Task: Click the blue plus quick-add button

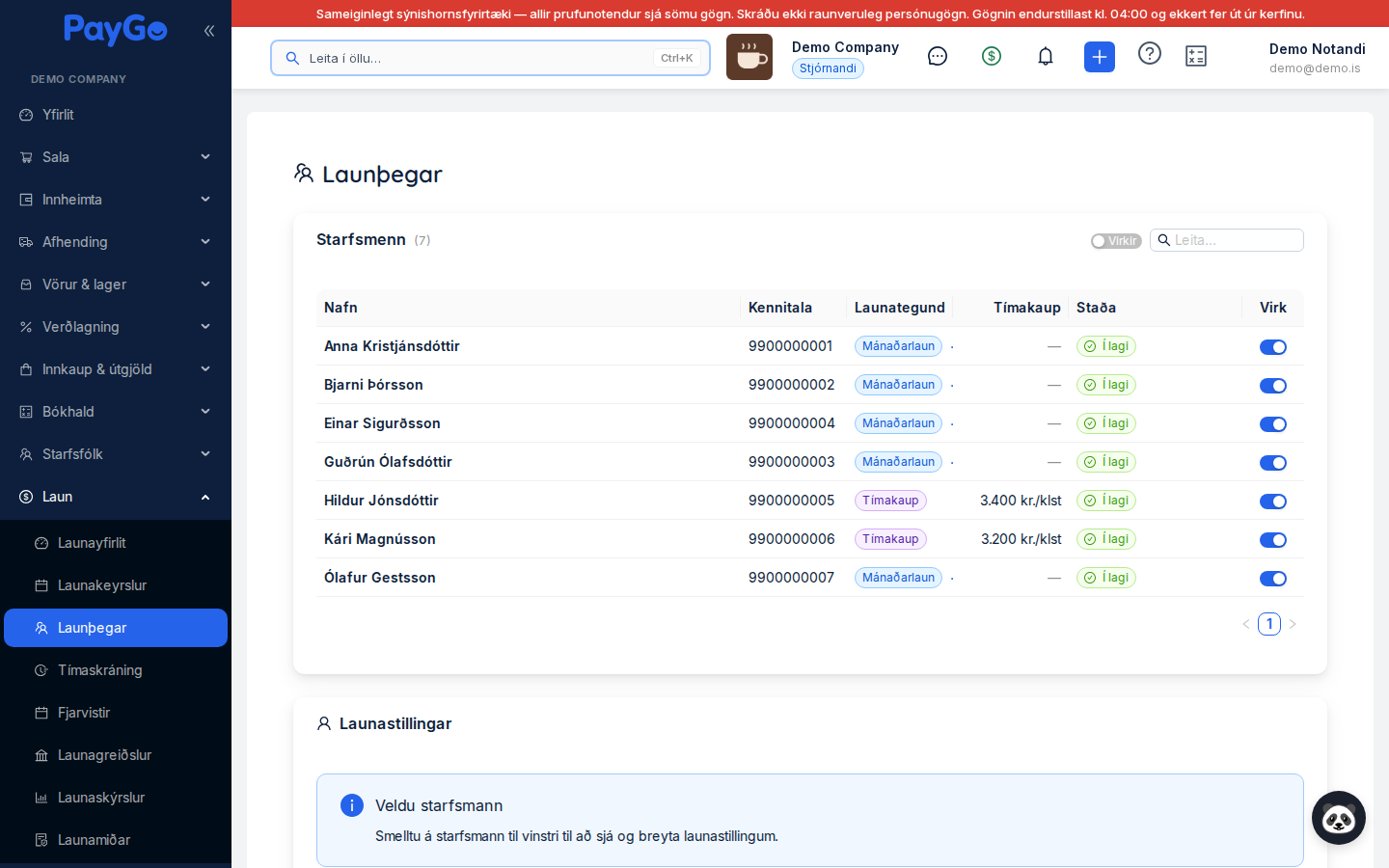Action: coord(1100,57)
